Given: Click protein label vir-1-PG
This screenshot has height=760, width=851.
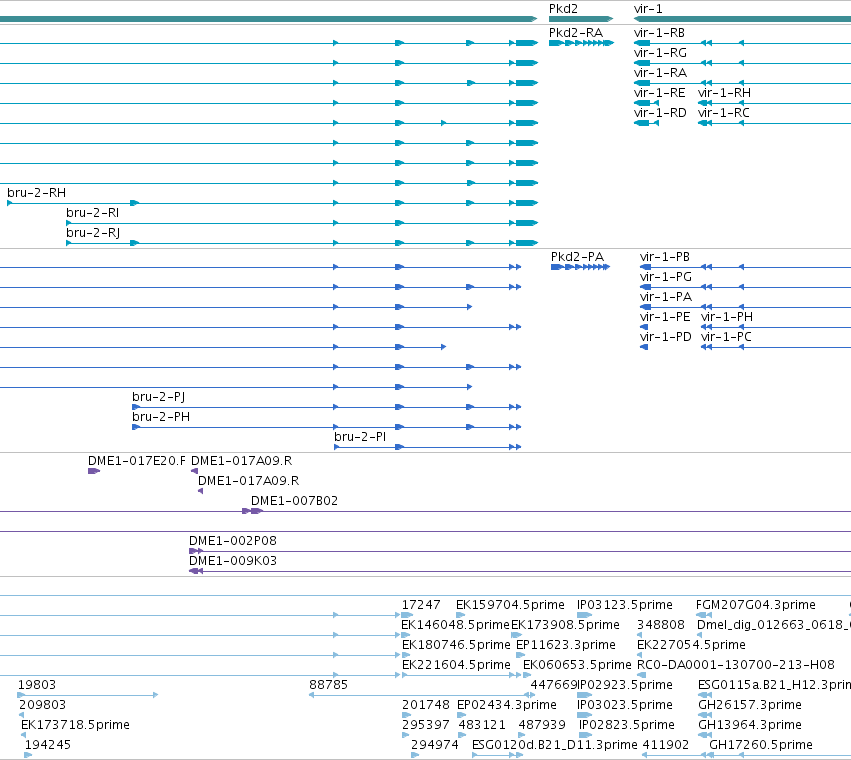Looking at the screenshot, I should (666, 277).
